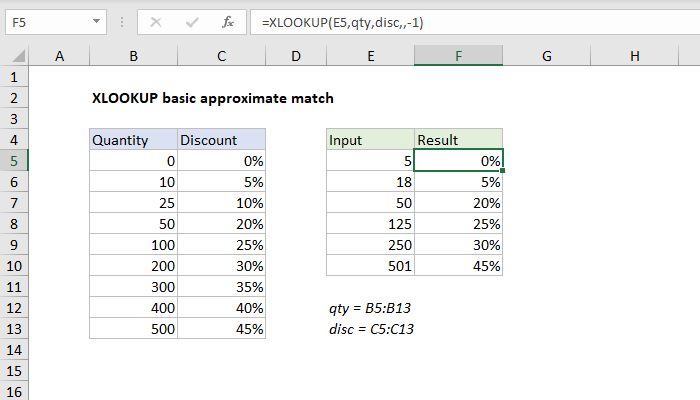Screen dimensions: 700x400
Task: Select Discount cell showing 35%
Action: pos(221,287)
